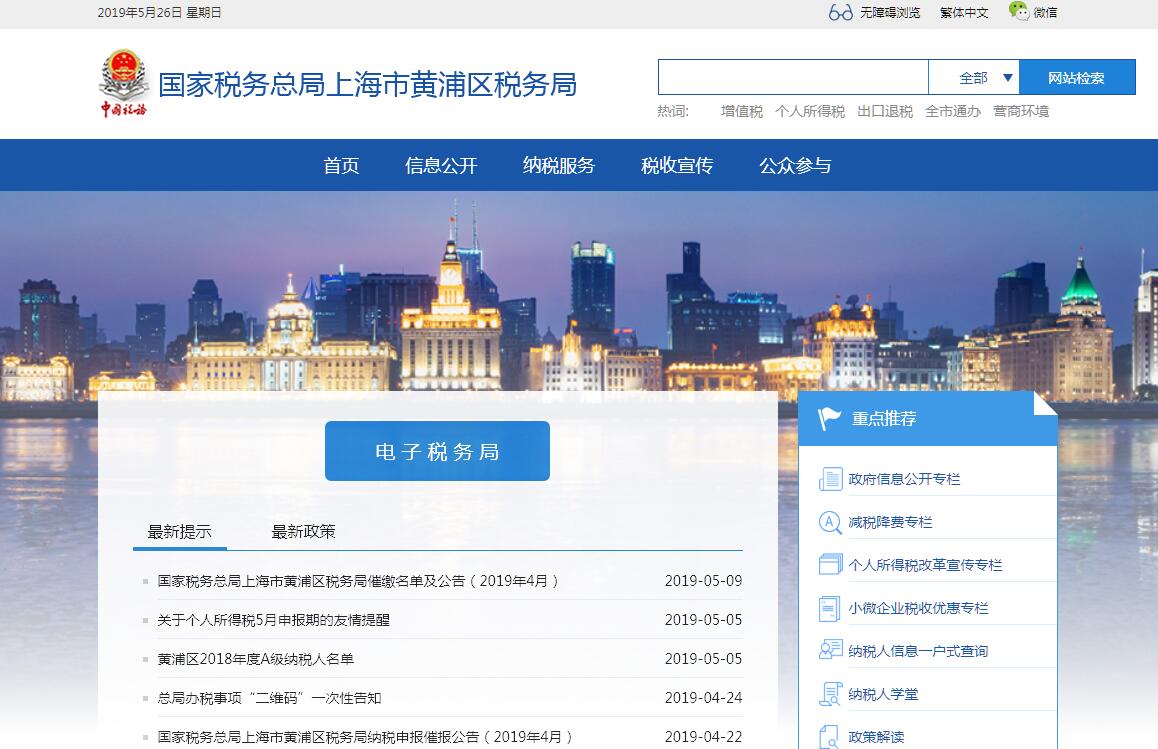Open 黄浦区2018年度A级纳税人名单 notice

[x=256, y=659]
